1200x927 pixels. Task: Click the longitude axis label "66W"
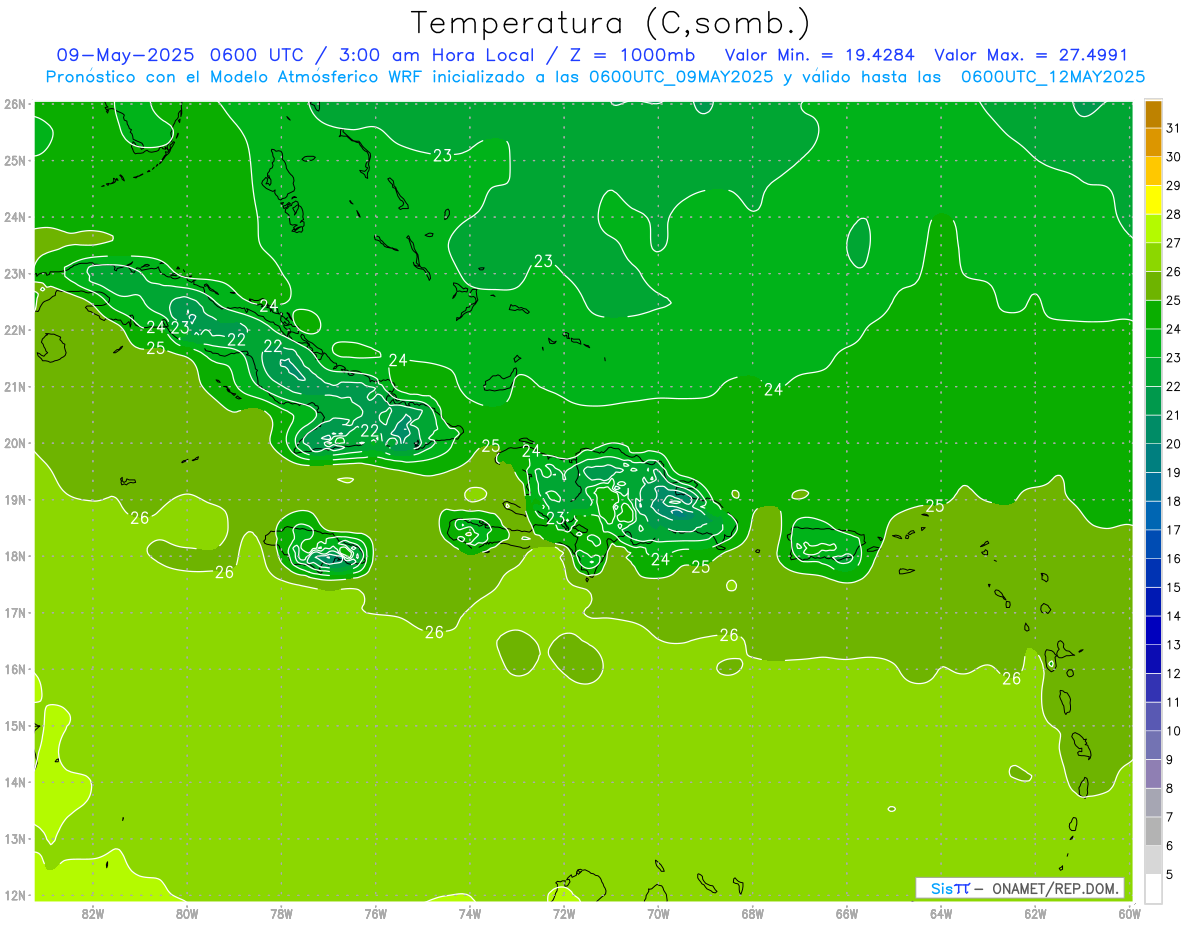click(x=846, y=913)
